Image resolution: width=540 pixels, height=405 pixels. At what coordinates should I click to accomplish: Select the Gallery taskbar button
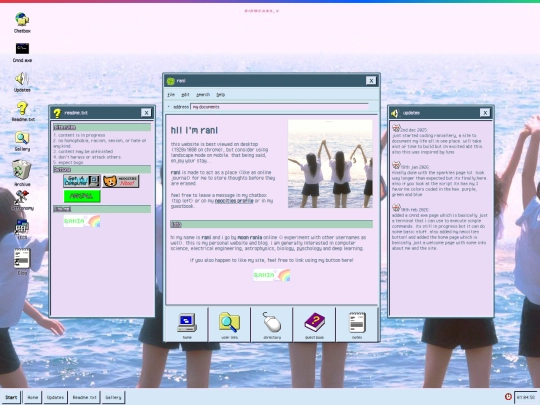click(113, 397)
